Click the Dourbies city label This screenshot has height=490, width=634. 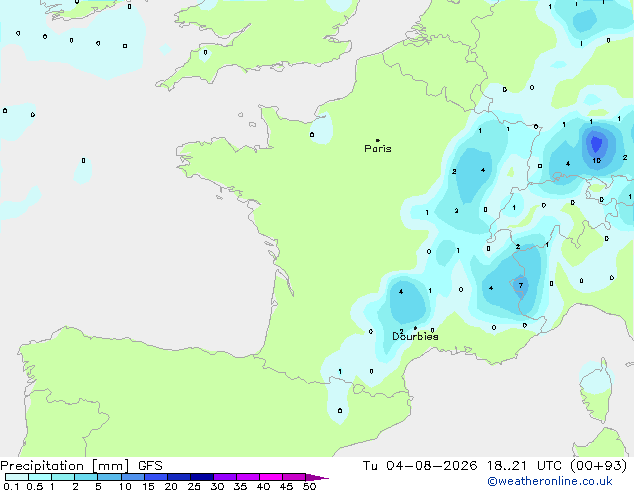coord(415,336)
